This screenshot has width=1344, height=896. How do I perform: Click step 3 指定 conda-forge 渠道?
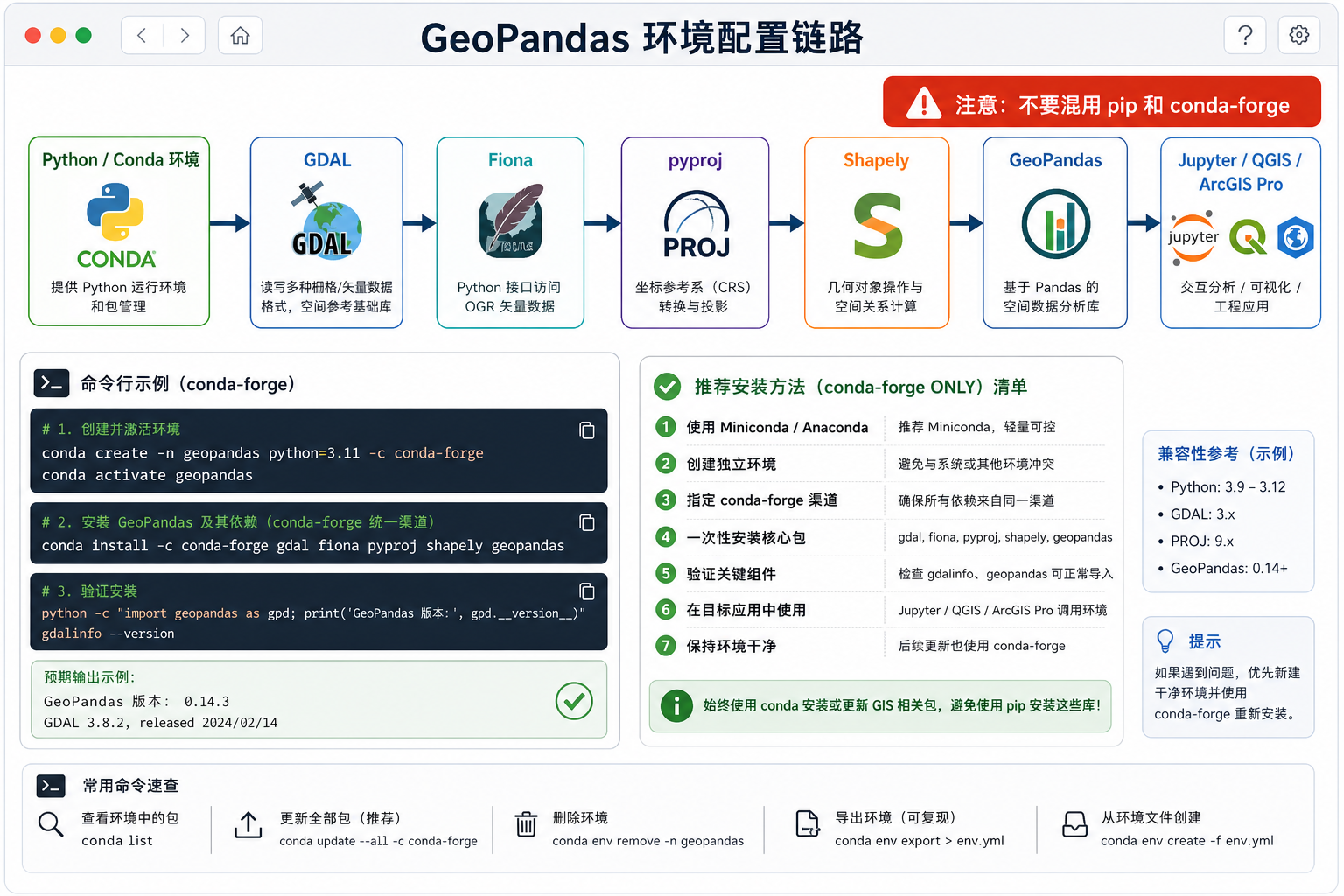click(x=762, y=500)
